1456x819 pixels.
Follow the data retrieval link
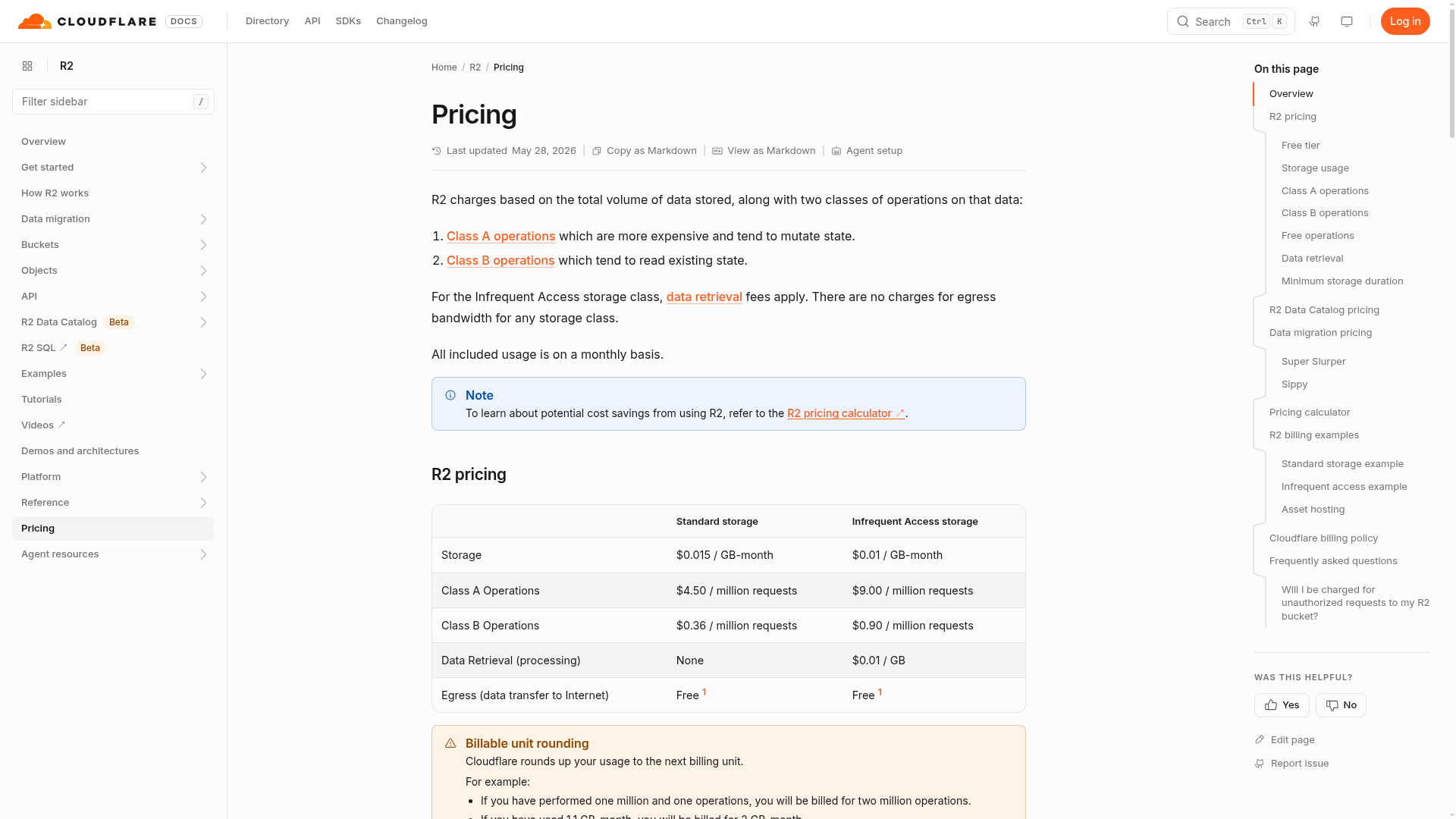point(704,297)
